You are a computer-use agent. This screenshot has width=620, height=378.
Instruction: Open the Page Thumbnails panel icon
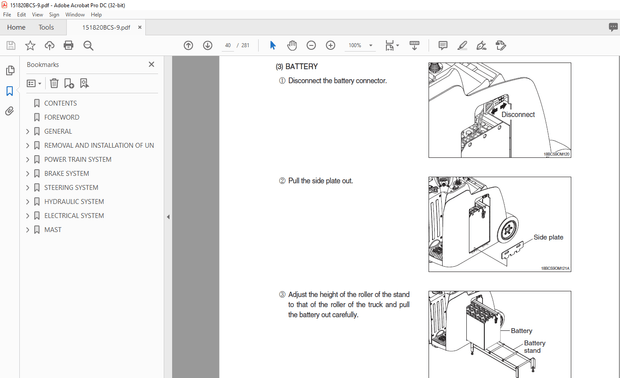pos(10,70)
